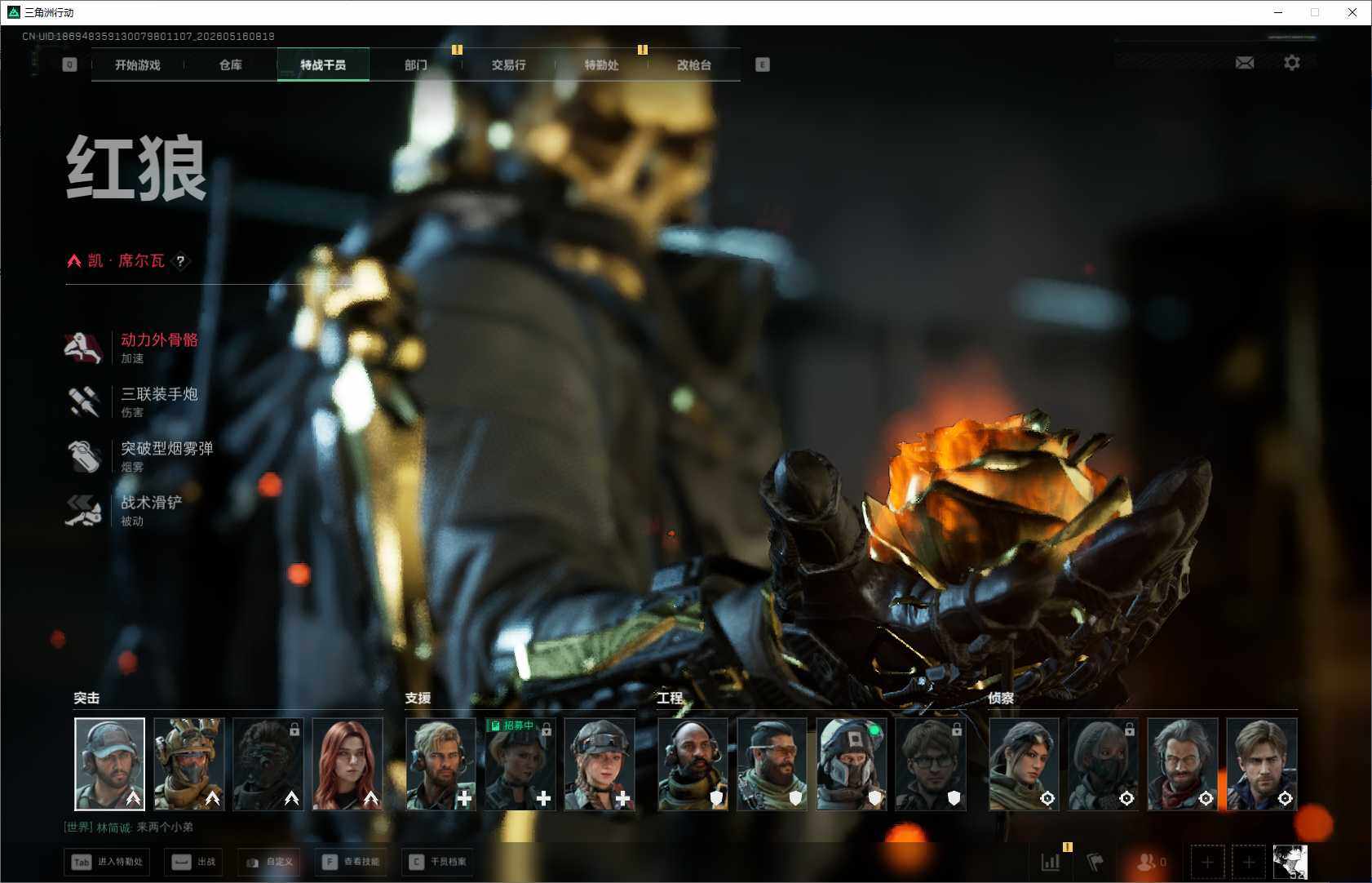Open the statistics bar-chart icon
The width and height of the screenshot is (1372, 883).
[1051, 862]
